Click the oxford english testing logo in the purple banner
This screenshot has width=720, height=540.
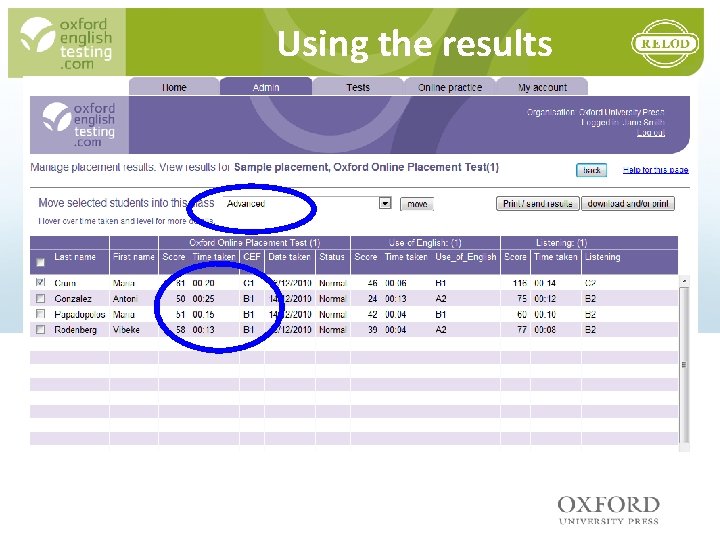[x=79, y=124]
